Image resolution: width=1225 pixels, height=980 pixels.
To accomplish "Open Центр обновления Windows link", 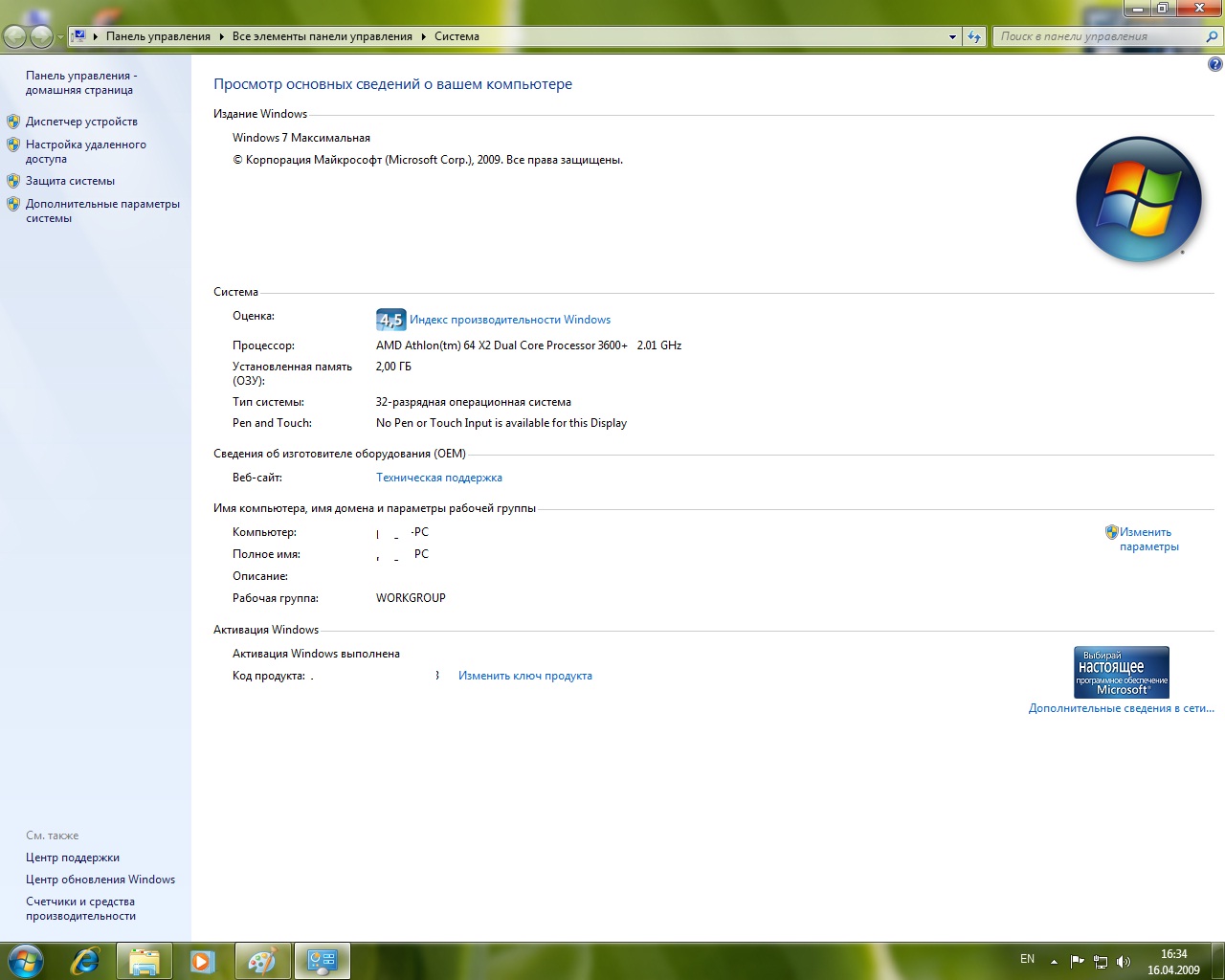I will coord(100,880).
